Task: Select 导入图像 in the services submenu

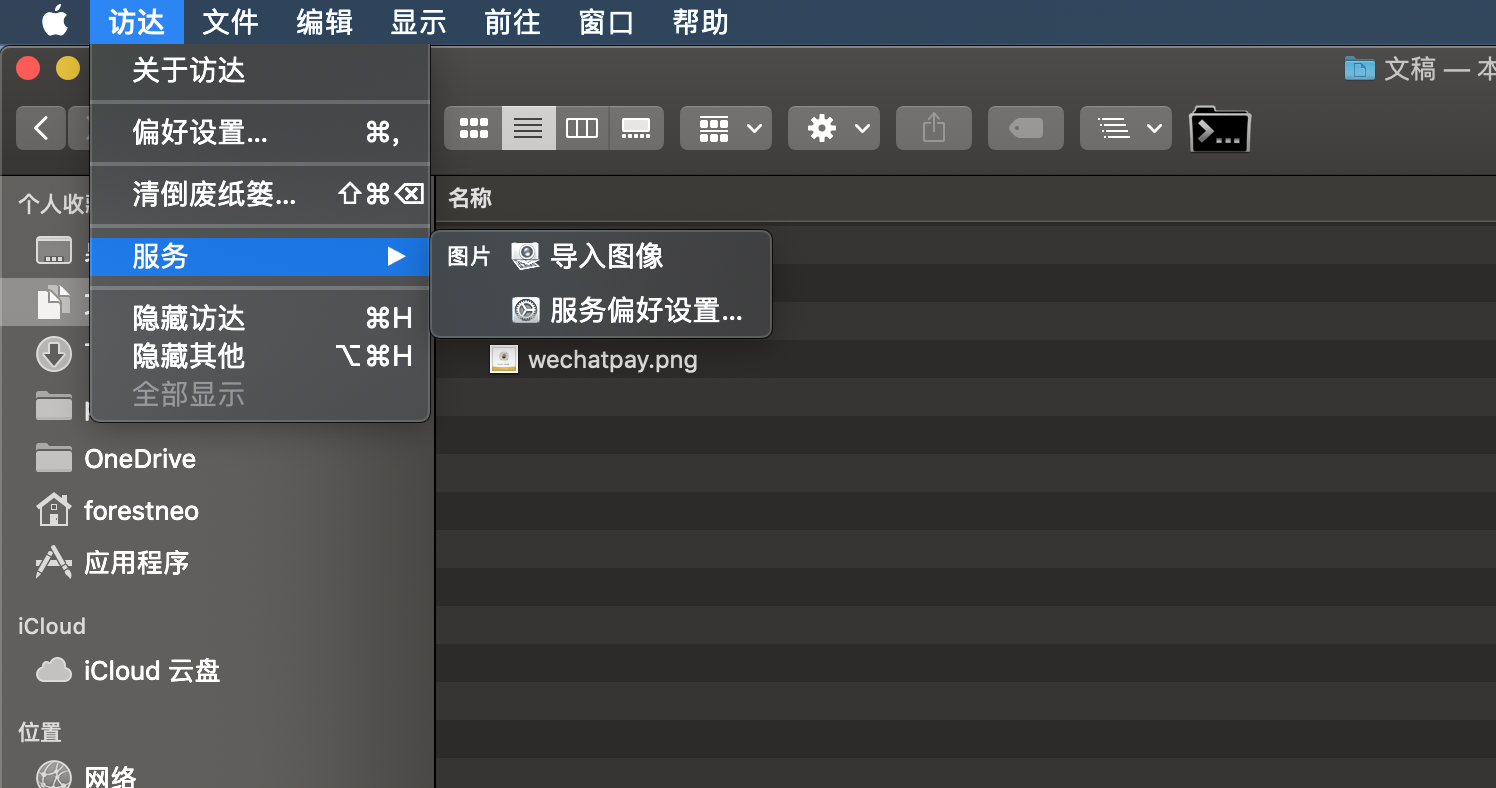Action: point(601,257)
